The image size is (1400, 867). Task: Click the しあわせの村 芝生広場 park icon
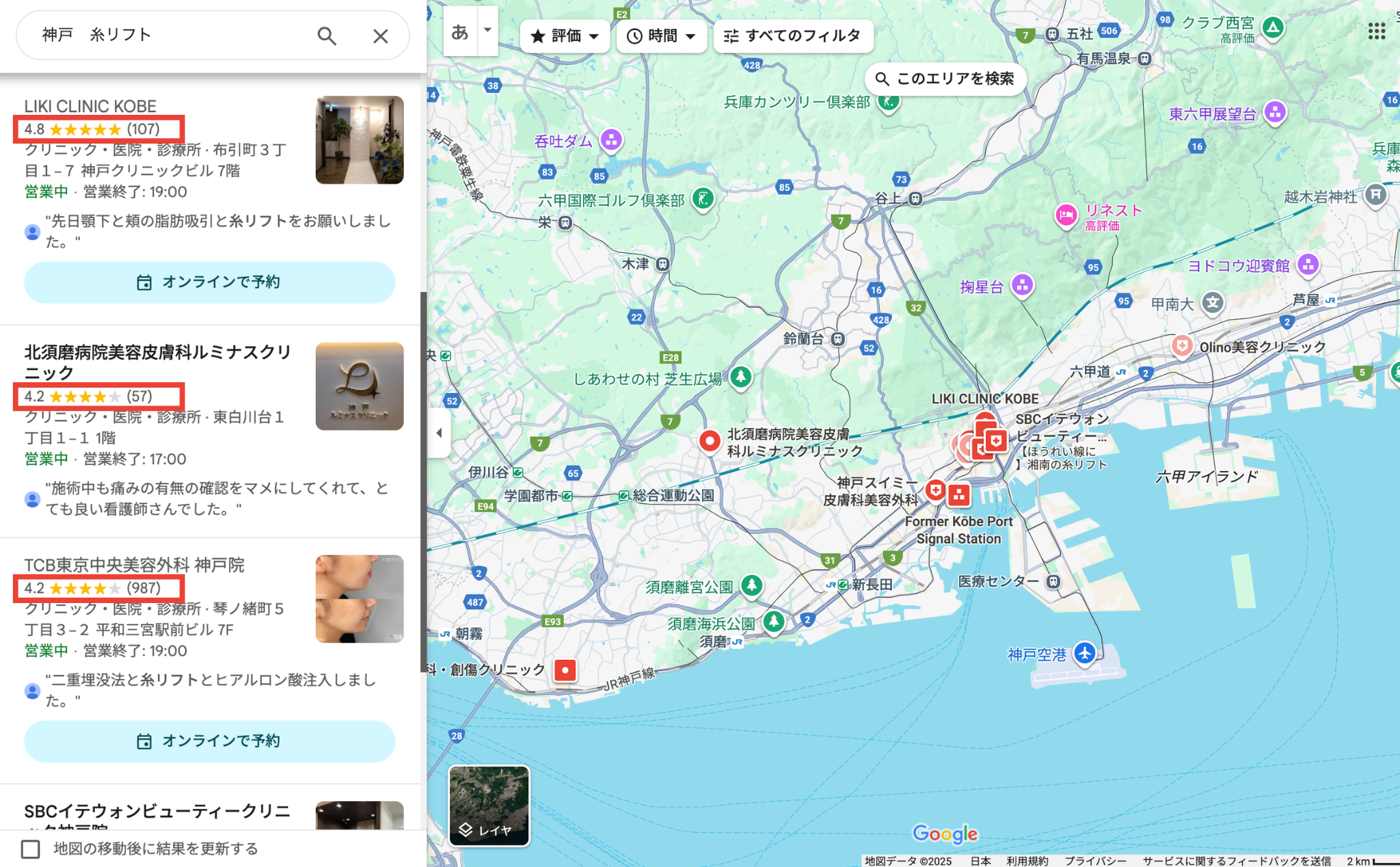[740, 377]
